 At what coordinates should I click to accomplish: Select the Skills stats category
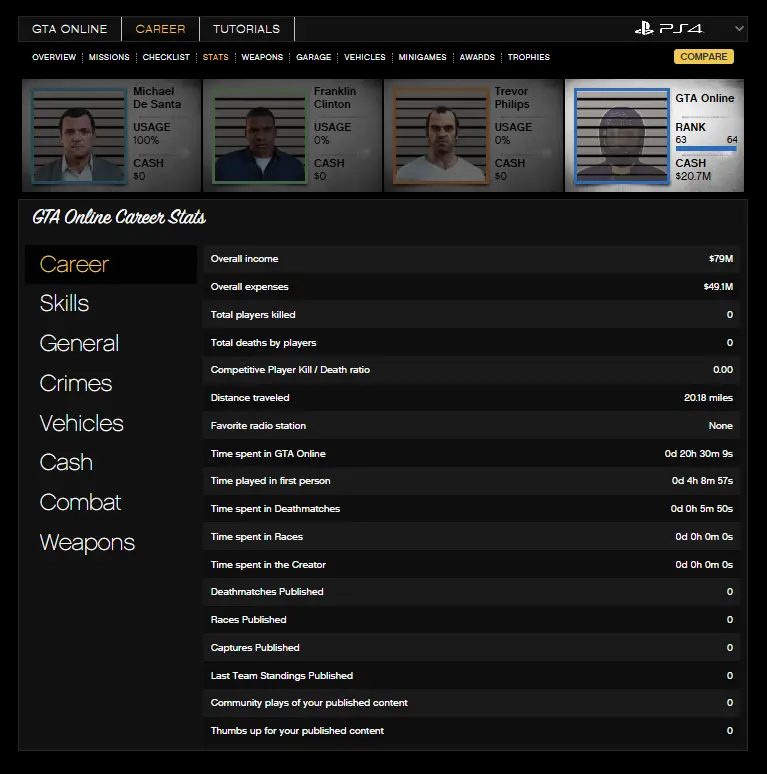(x=65, y=304)
